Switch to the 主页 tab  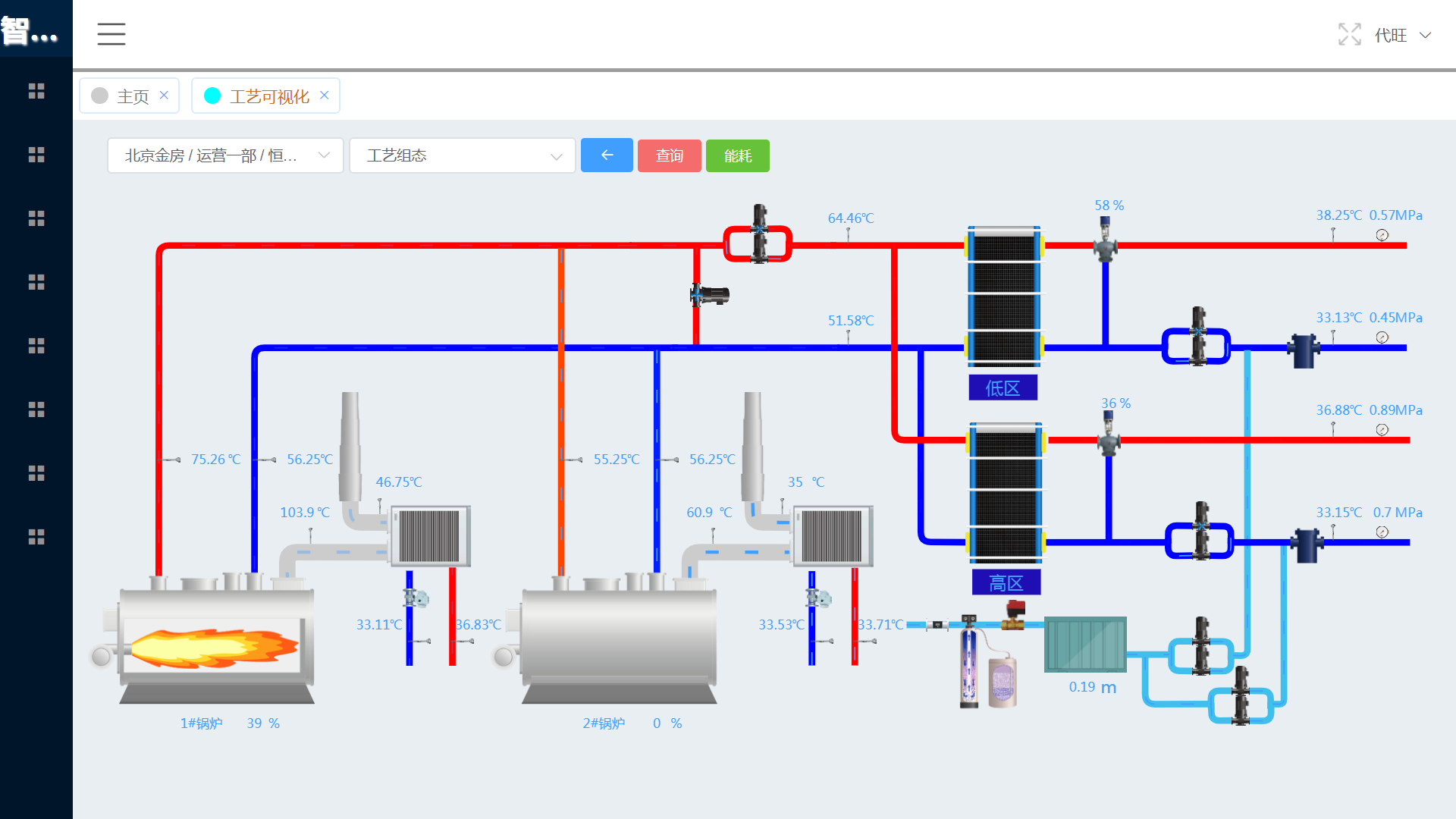133,96
